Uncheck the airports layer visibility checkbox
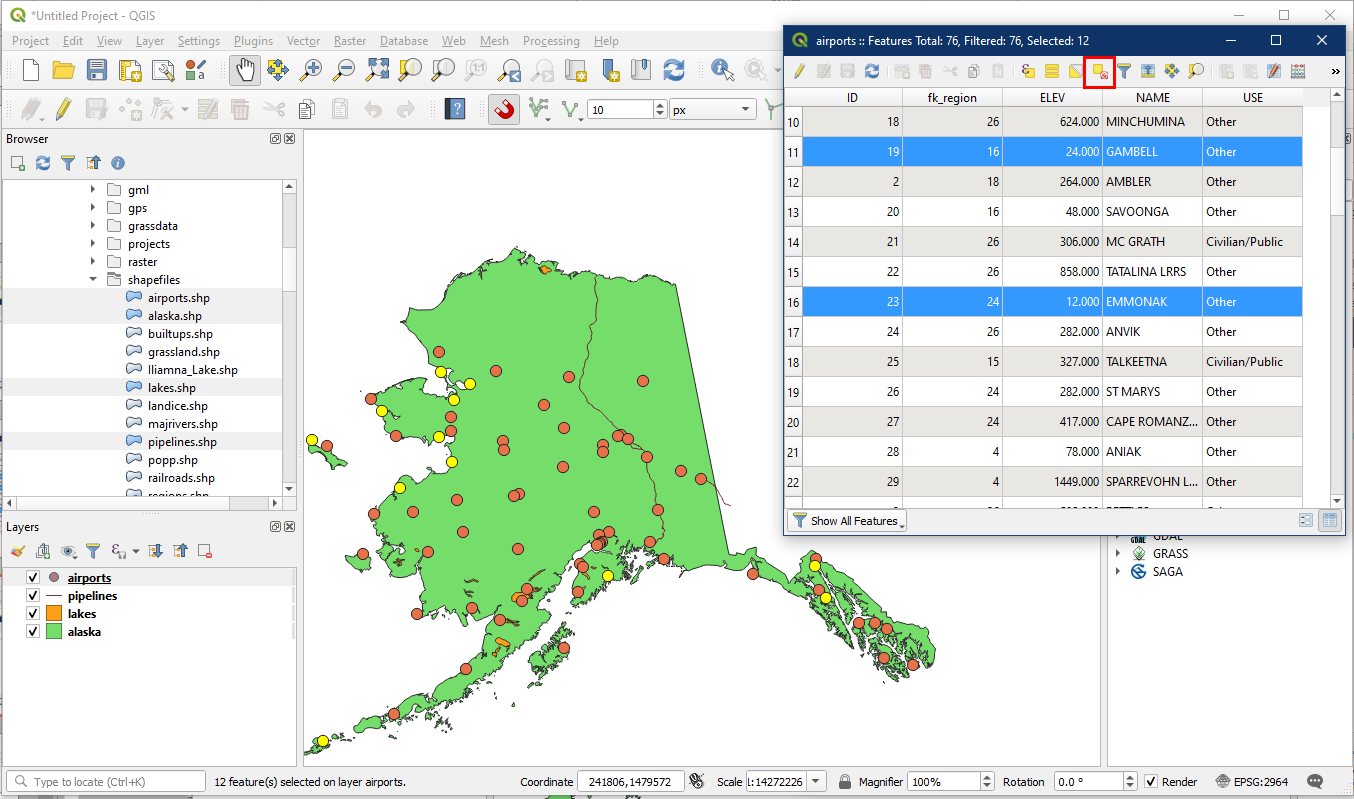The image size is (1354, 799). point(33,578)
